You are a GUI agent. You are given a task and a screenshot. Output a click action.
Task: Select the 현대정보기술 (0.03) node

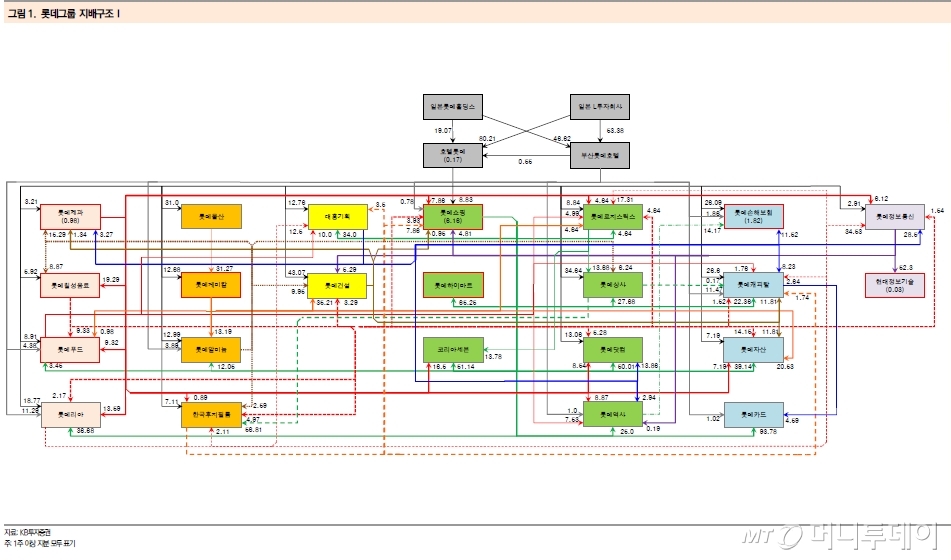pos(894,285)
